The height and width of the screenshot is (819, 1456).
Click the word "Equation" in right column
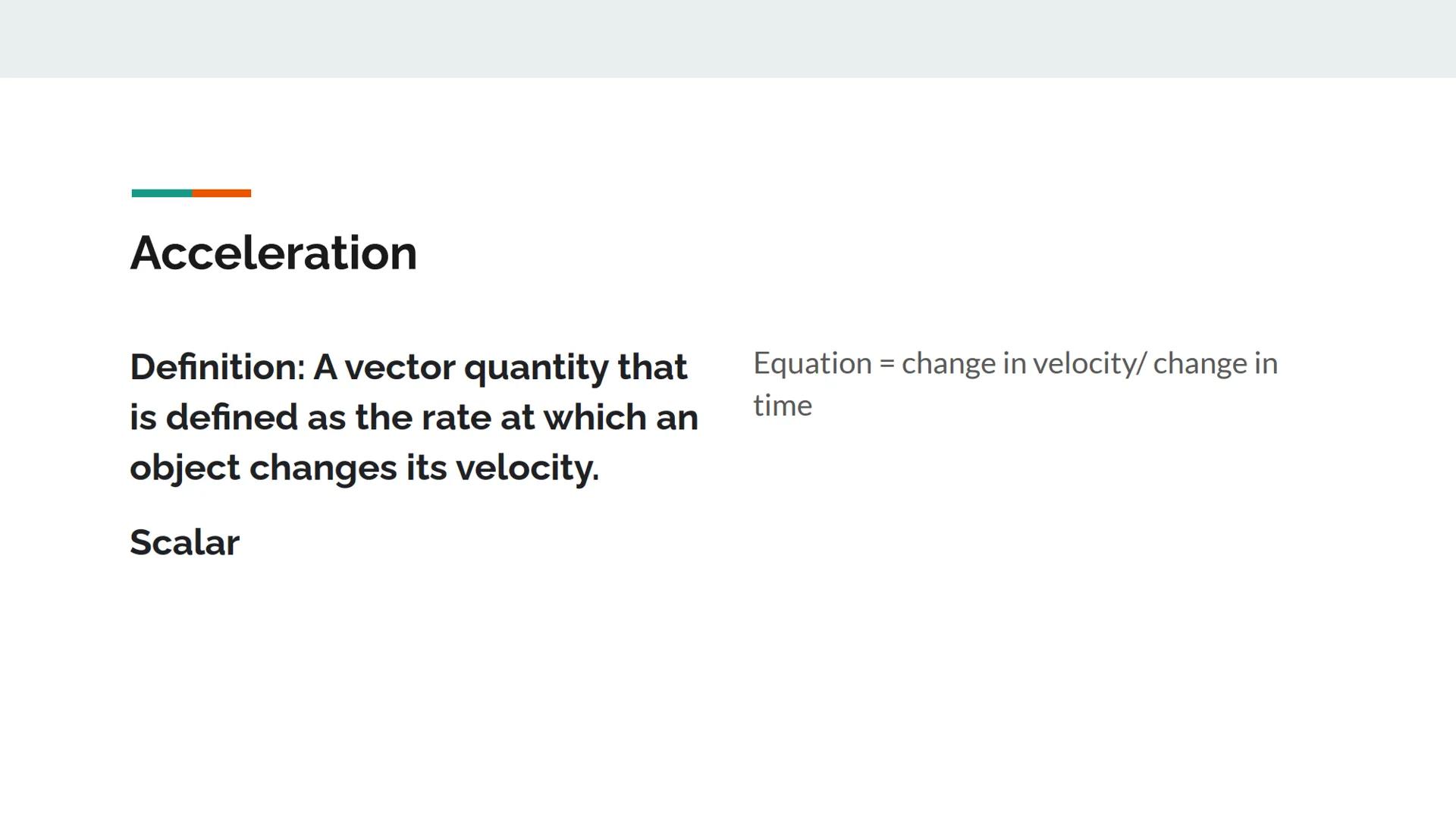(x=812, y=364)
